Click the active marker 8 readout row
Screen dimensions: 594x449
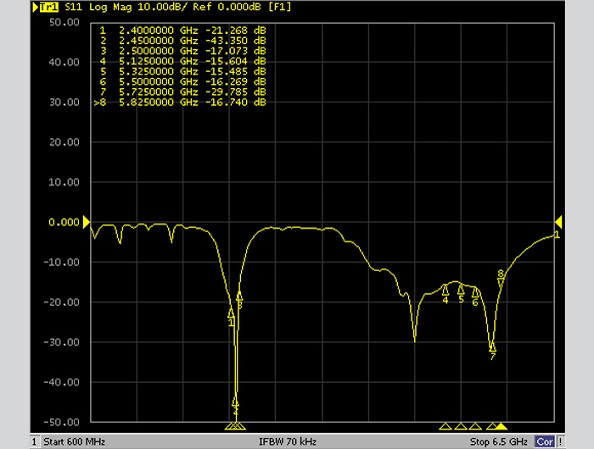tap(180, 102)
